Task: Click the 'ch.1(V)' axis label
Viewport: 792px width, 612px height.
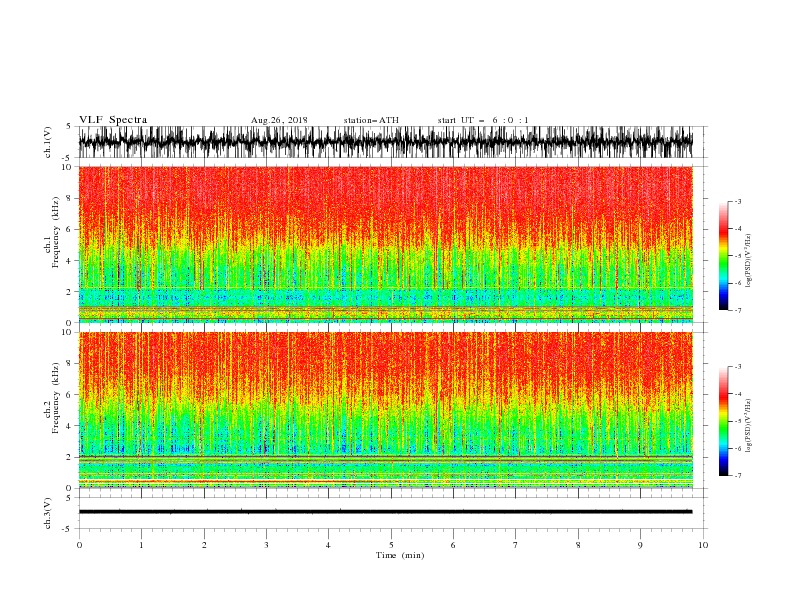Action: coord(48,142)
